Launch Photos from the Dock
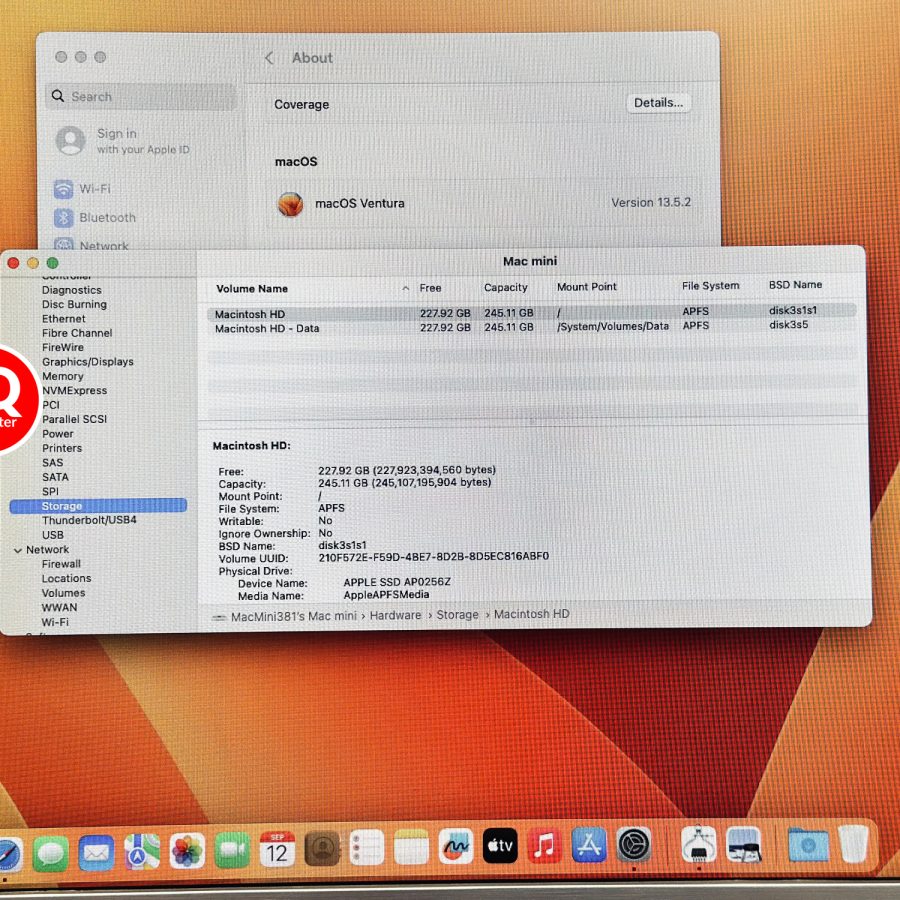Viewport: 900px width, 900px height. coord(187,850)
